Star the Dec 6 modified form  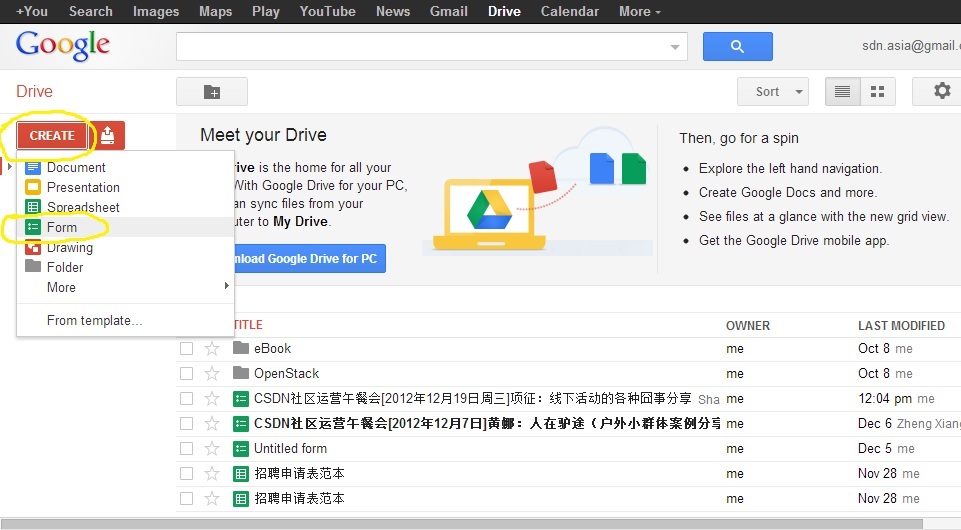pyautogui.click(x=212, y=423)
